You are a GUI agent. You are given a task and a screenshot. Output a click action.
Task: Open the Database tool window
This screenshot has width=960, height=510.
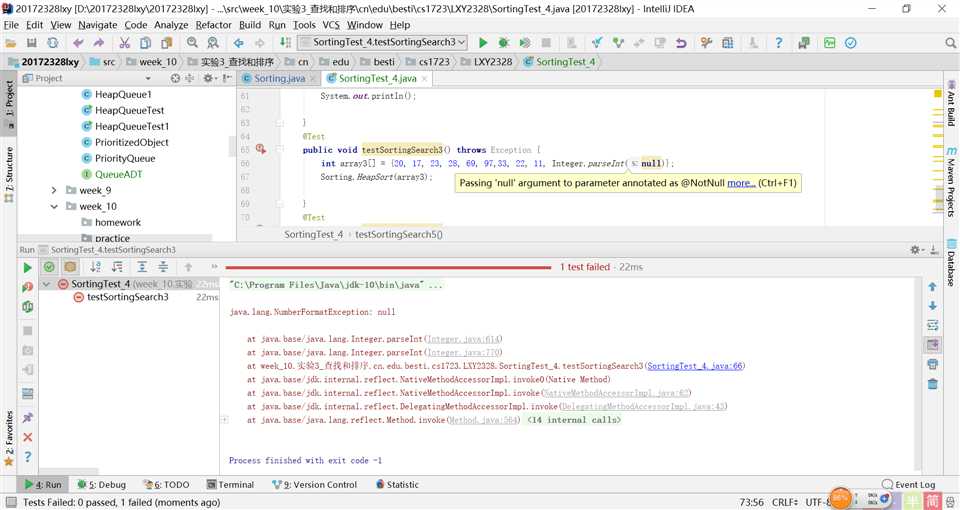coord(951,263)
